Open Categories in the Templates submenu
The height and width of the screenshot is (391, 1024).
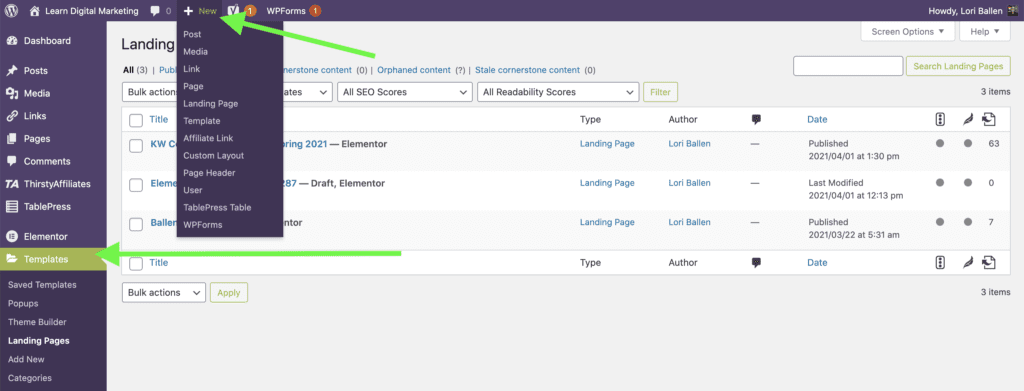[29, 378]
